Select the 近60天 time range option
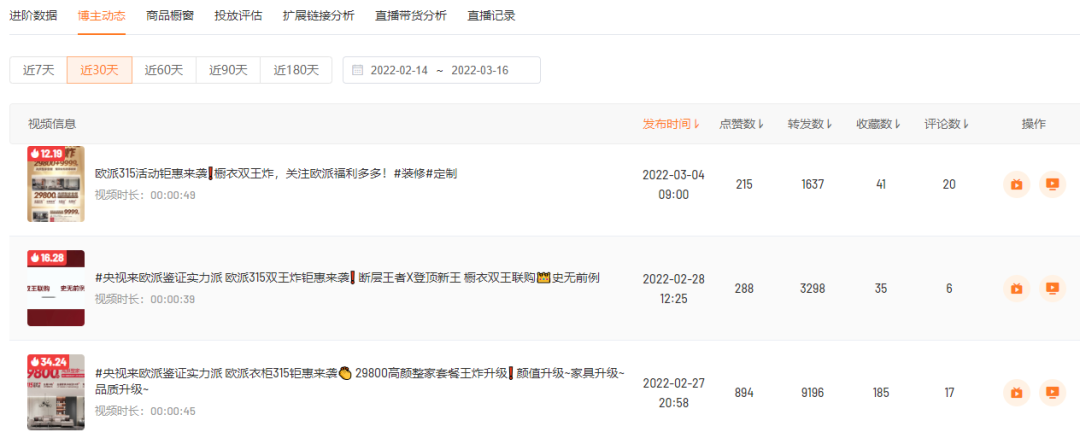Viewport: 1080px width, 438px height. tap(164, 70)
